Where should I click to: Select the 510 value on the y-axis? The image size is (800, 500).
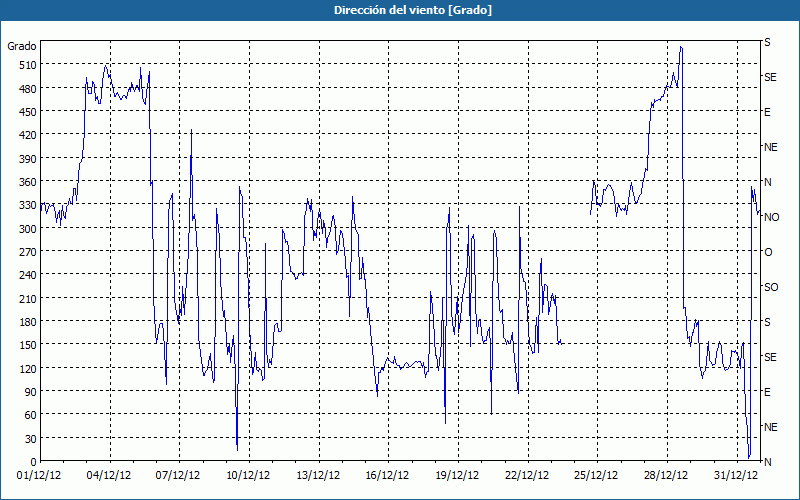click(x=28, y=65)
